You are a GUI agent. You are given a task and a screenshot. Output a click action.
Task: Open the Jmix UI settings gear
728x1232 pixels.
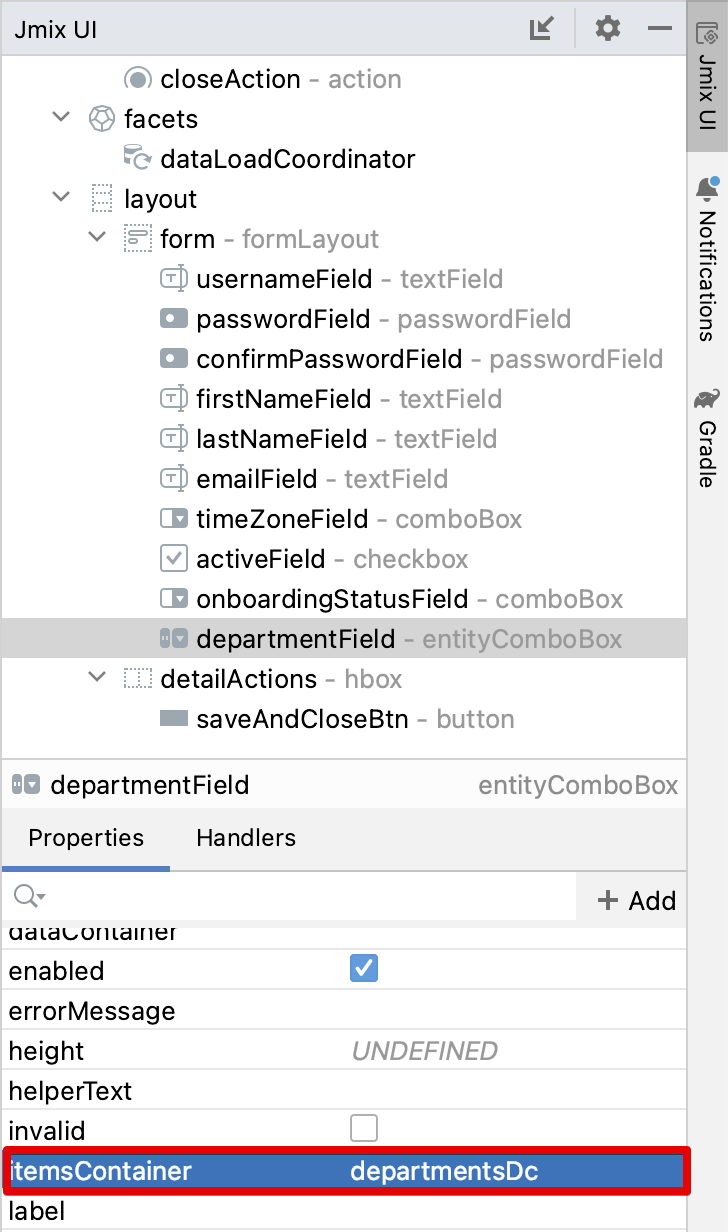click(606, 28)
